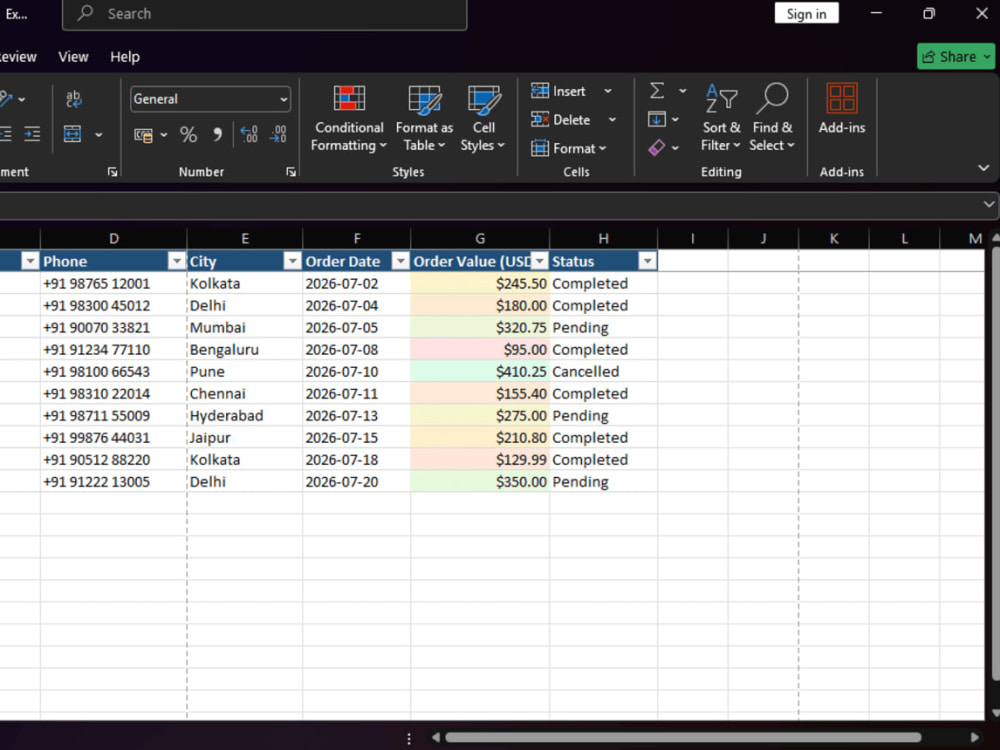Open the Order Value filter dropdown
Image resolution: width=1000 pixels, height=750 pixels.
[540, 261]
